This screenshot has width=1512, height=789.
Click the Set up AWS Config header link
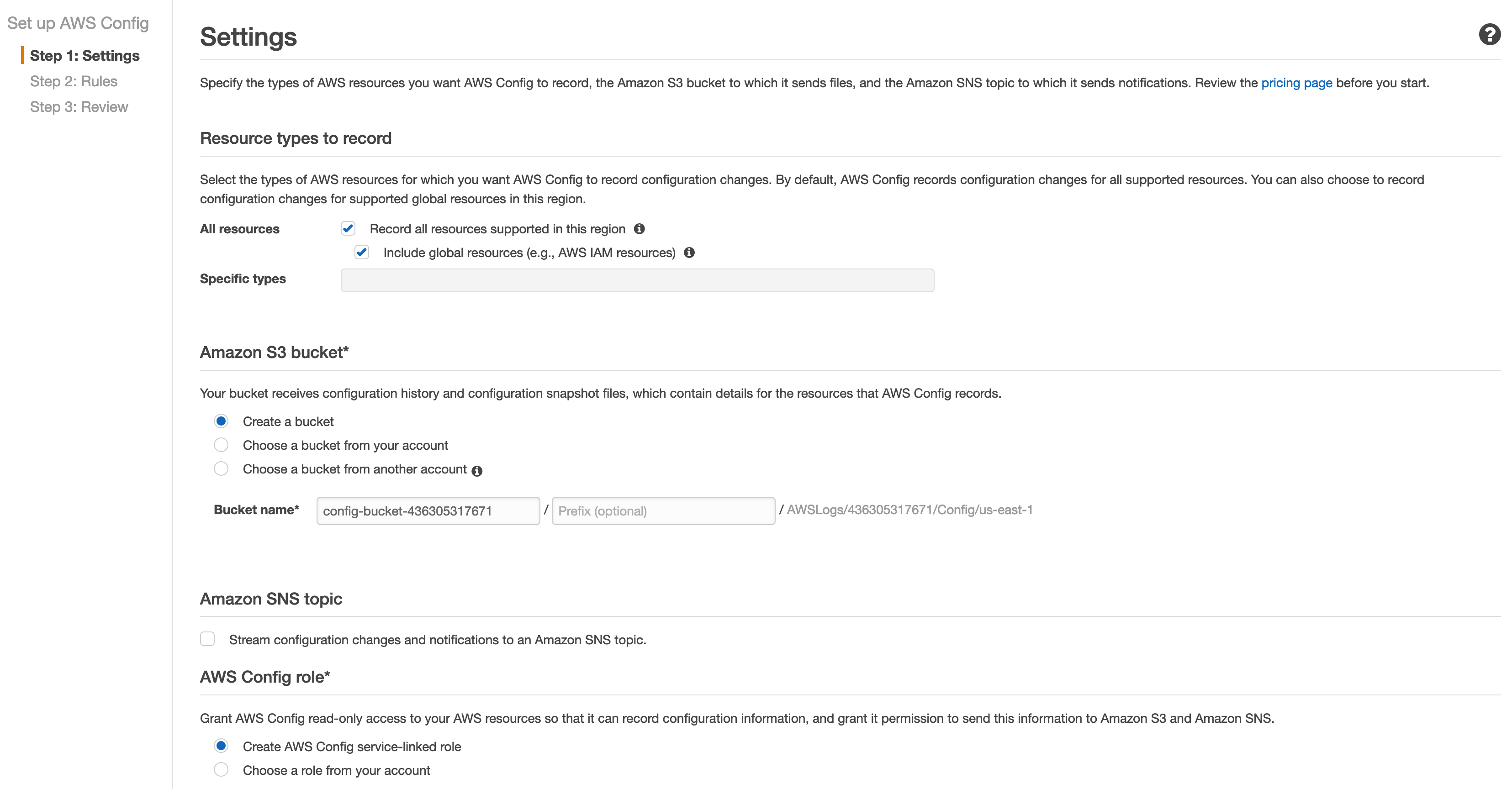[78, 22]
